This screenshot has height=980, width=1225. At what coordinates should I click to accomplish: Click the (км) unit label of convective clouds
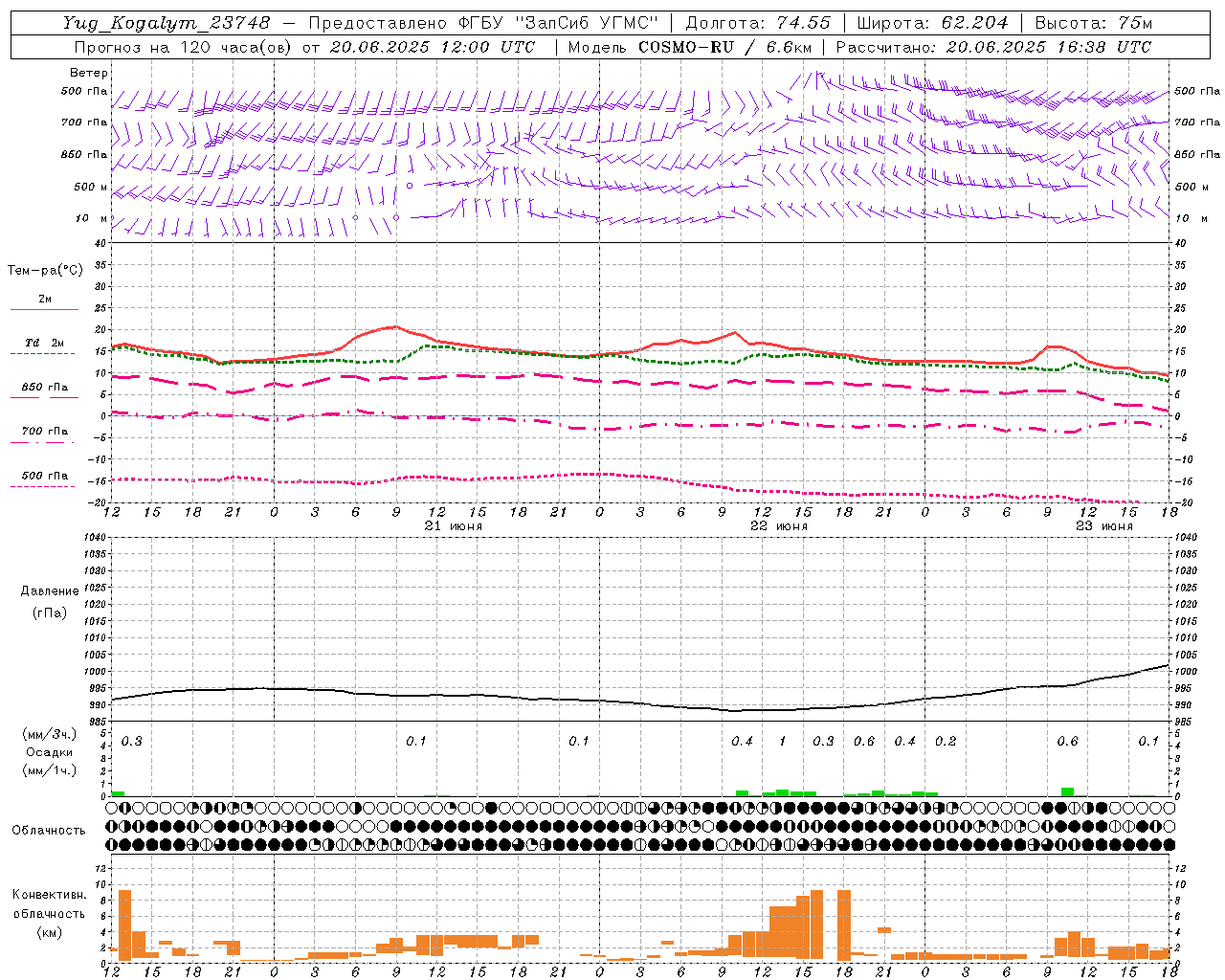pos(49,931)
